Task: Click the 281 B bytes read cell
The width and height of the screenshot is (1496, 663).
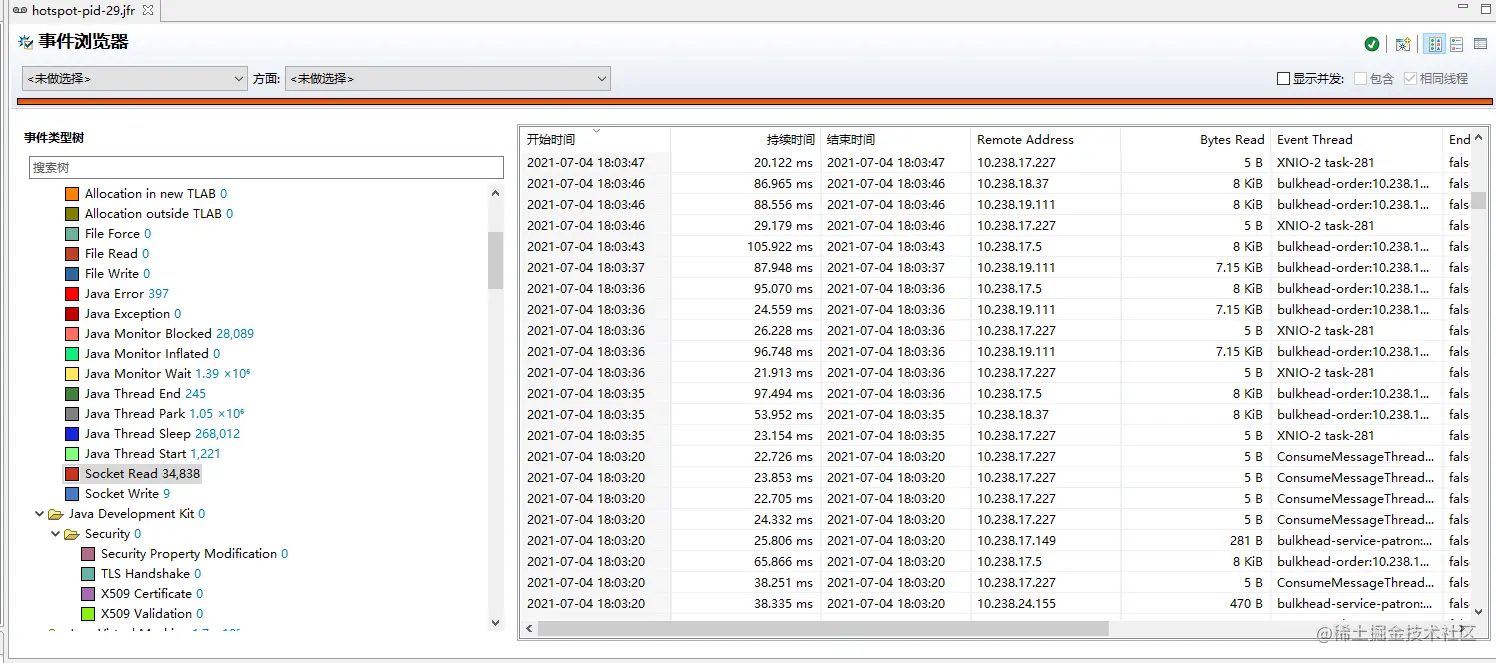Action: point(1196,540)
